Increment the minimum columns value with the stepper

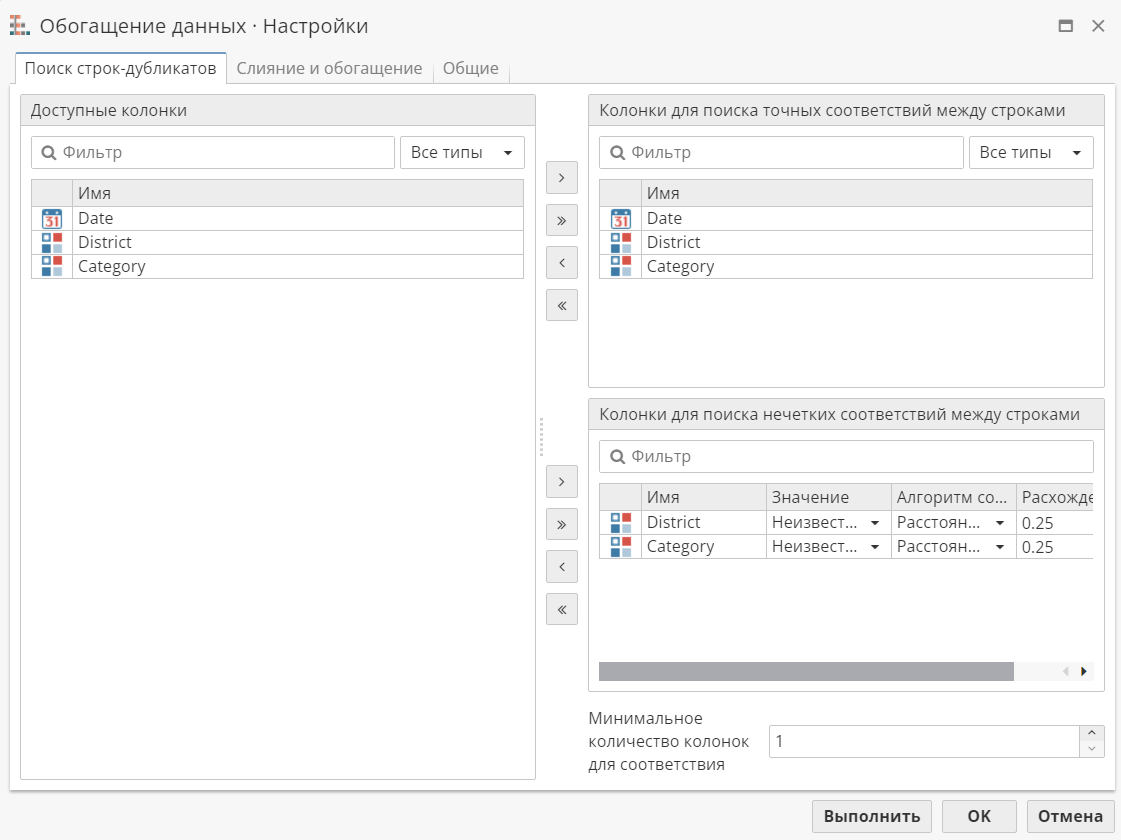[x=1092, y=735]
